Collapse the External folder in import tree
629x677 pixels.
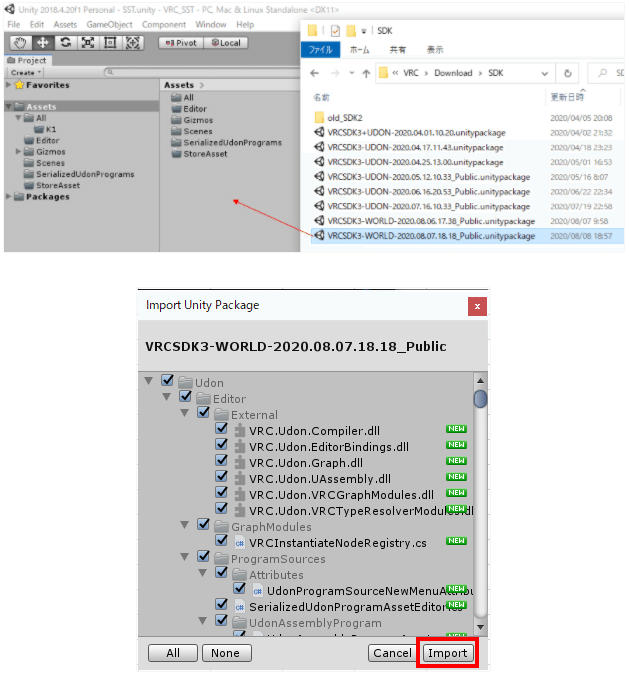point(185,413)
